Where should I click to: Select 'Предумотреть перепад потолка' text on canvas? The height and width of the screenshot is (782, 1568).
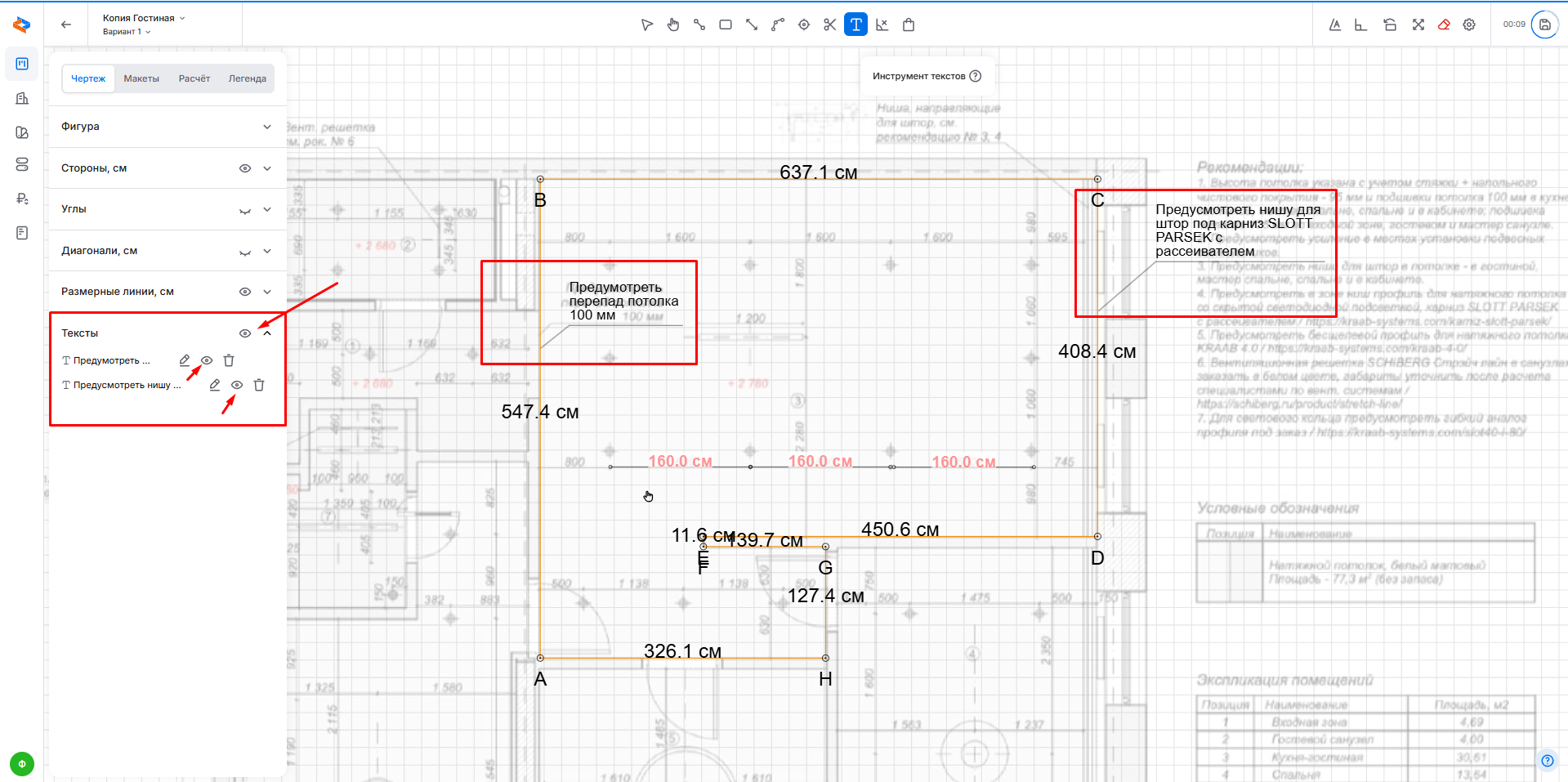tap(623, 301)
